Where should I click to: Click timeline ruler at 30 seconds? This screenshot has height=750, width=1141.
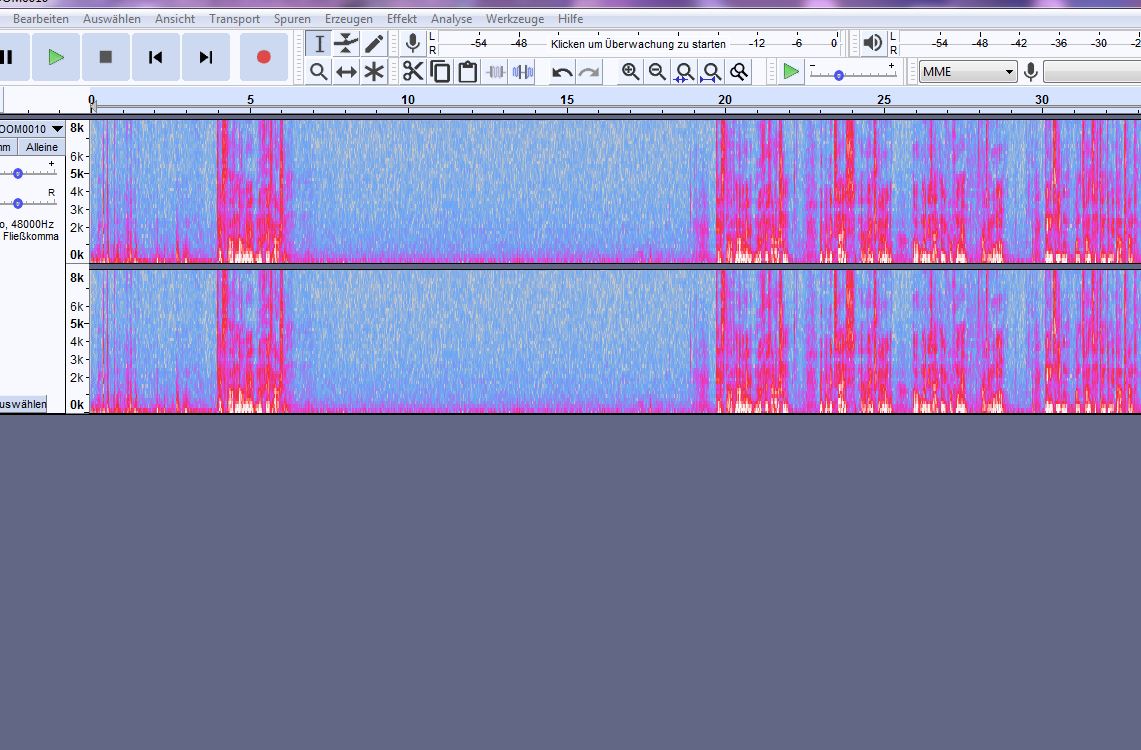pyautogui.click(x=1042, y=100)
